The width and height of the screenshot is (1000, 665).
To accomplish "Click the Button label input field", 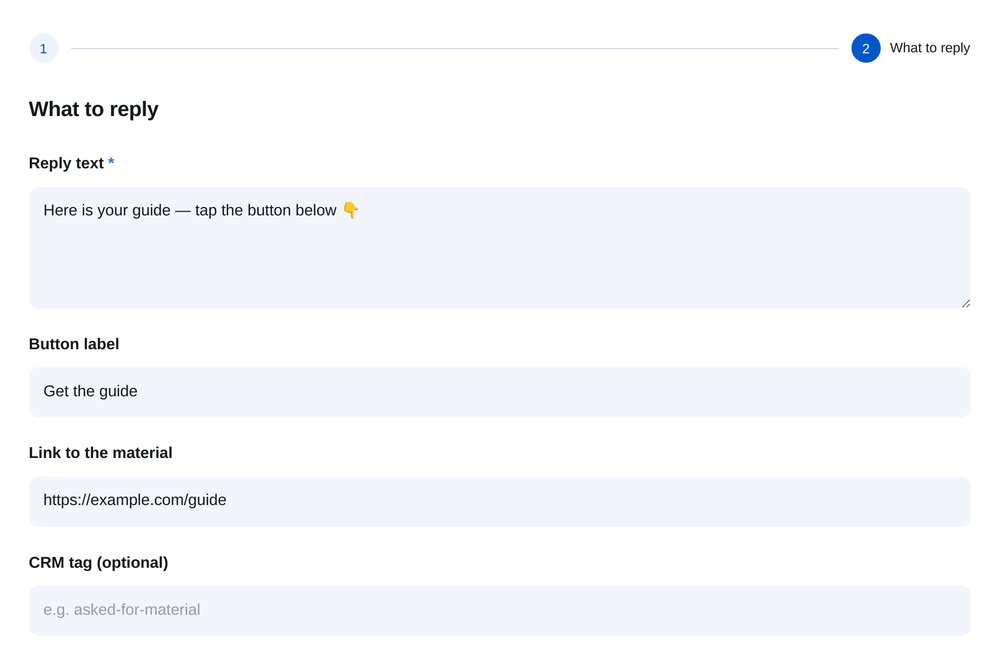I will tap(499, 391).
